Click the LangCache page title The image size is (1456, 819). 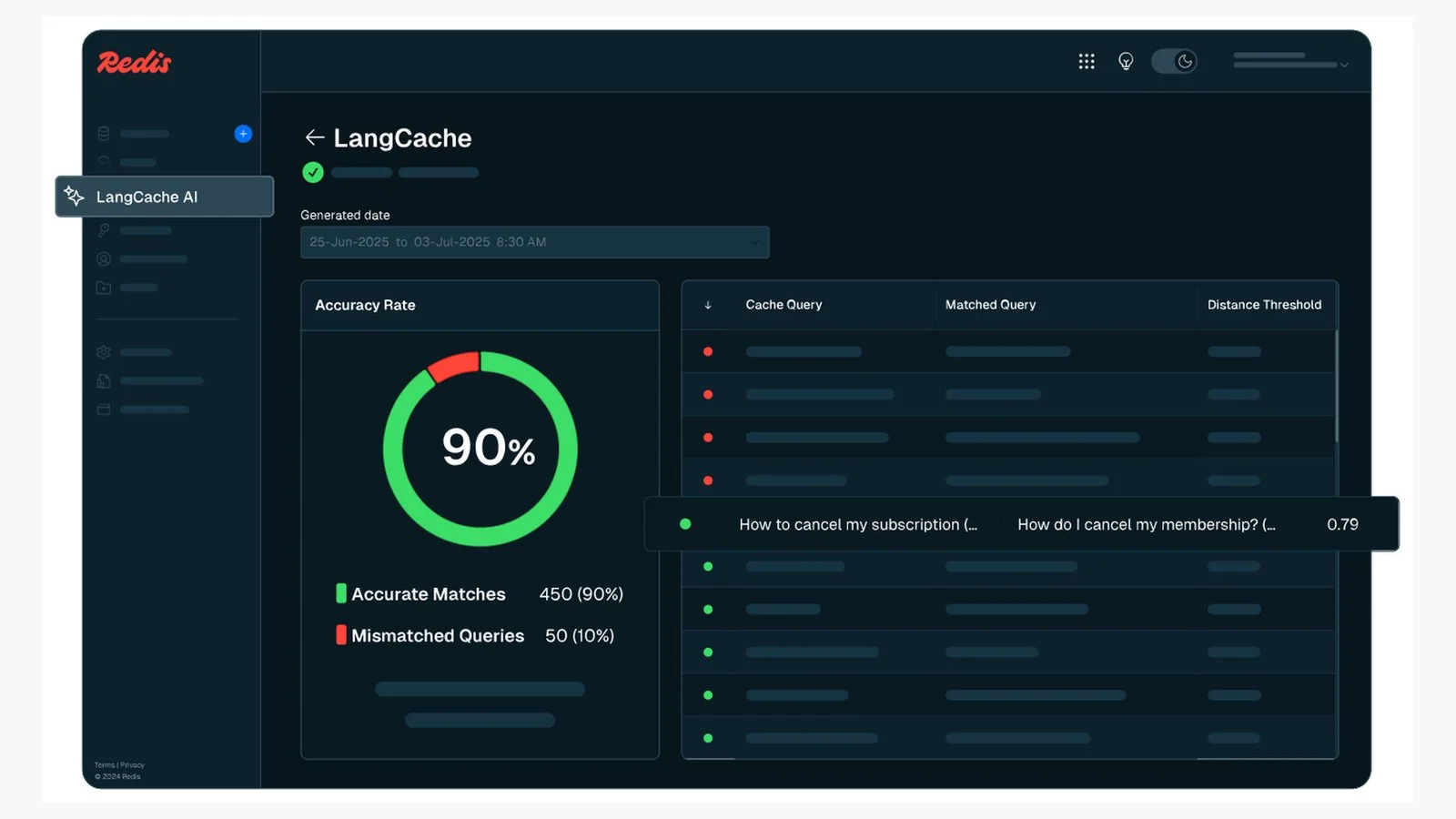click(x=402, y=138)
